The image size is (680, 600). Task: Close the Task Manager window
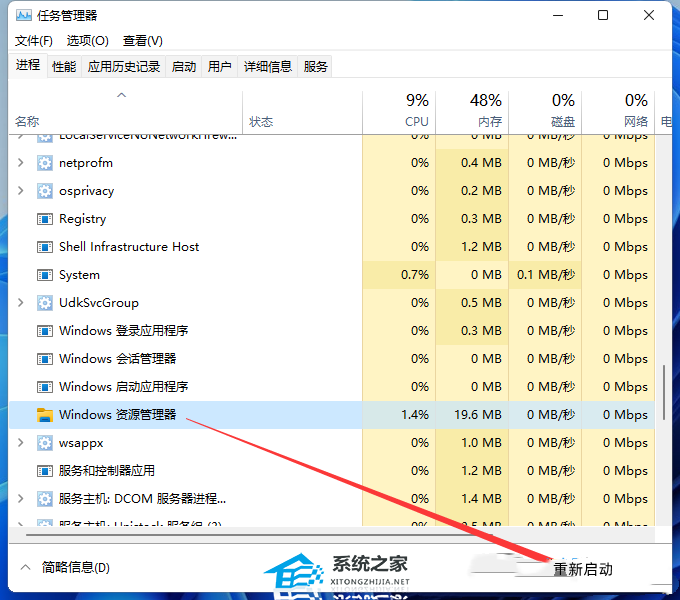click(649, 16)
